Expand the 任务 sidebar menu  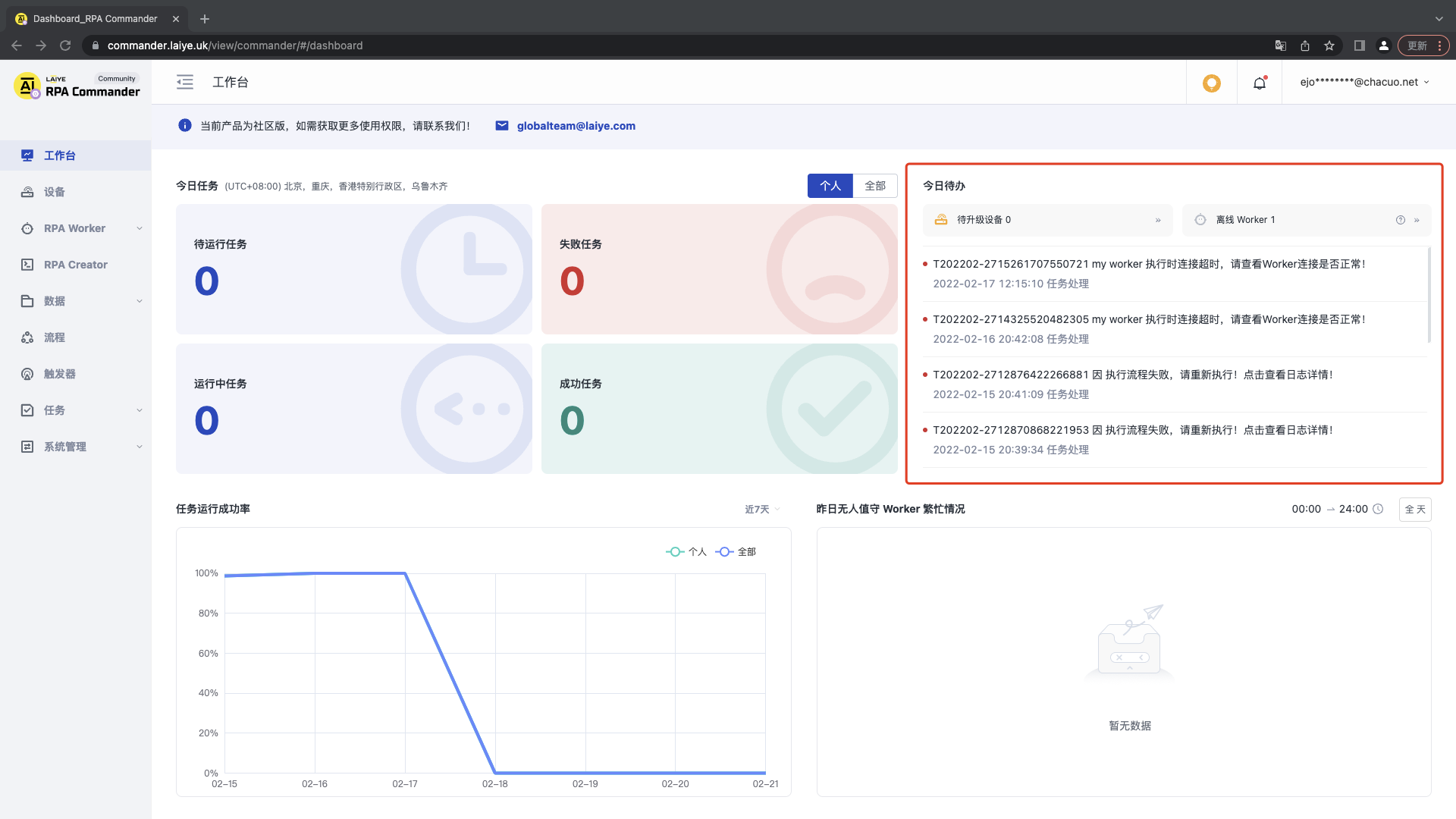pos(140,410)
